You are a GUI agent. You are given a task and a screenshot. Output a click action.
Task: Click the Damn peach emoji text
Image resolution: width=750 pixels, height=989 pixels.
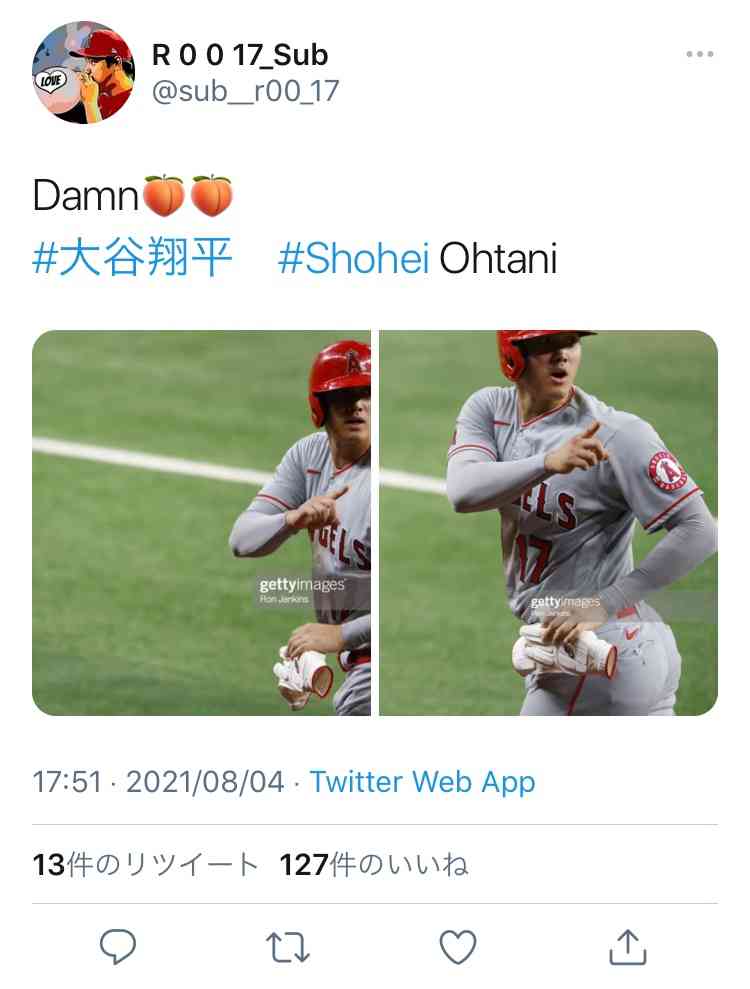[132, 195]
